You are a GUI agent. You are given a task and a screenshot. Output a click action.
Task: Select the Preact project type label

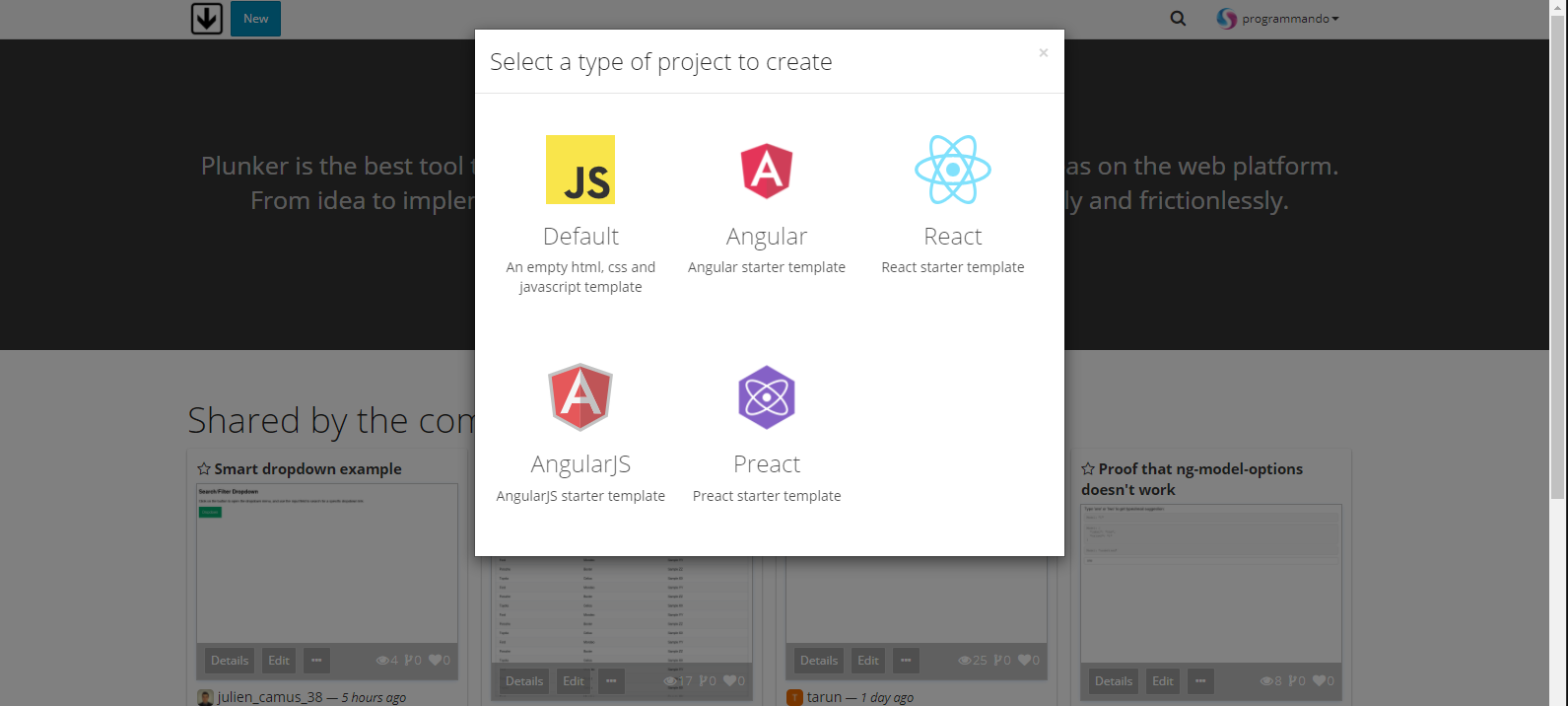coord(767,464)
